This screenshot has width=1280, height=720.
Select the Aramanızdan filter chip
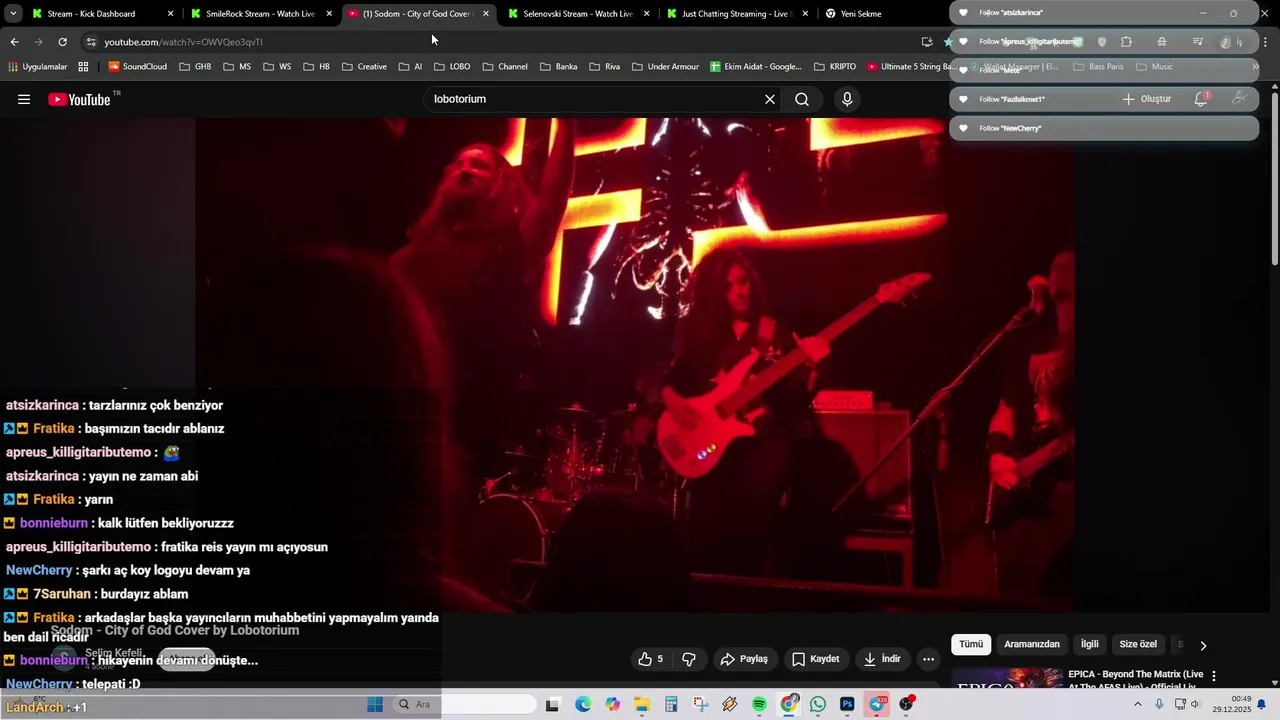1032,644
